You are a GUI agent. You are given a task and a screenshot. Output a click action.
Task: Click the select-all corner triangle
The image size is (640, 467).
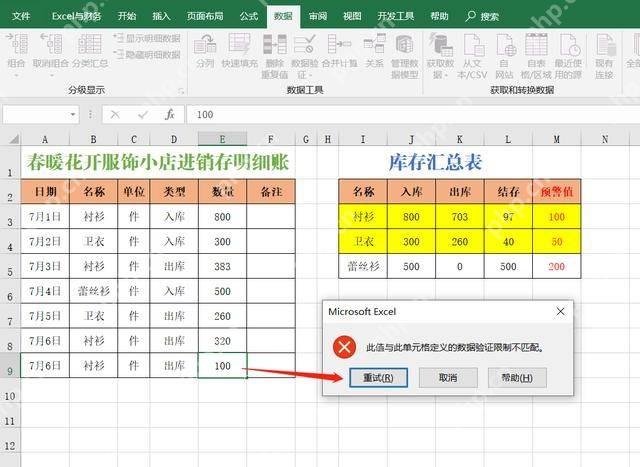point(13,139)
